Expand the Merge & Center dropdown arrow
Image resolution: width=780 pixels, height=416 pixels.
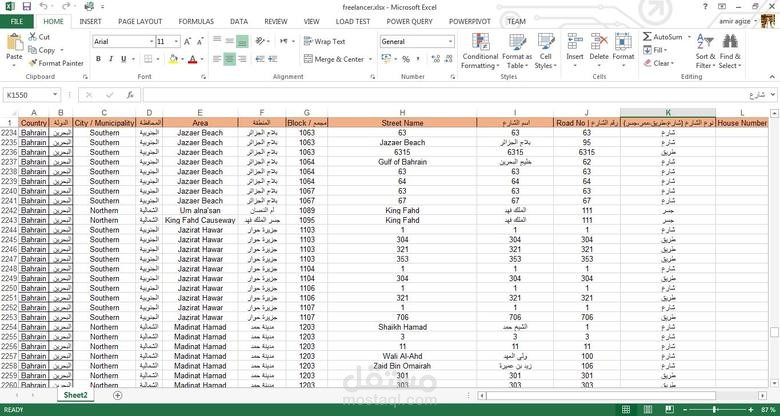370,59
